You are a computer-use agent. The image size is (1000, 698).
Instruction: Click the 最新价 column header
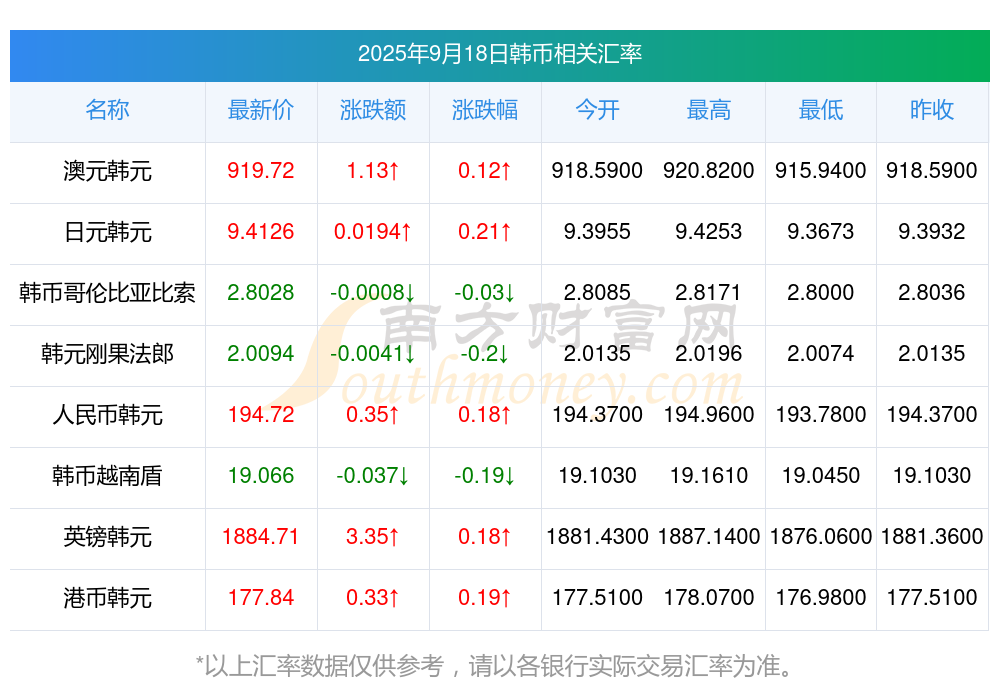(x=261, y=110)
